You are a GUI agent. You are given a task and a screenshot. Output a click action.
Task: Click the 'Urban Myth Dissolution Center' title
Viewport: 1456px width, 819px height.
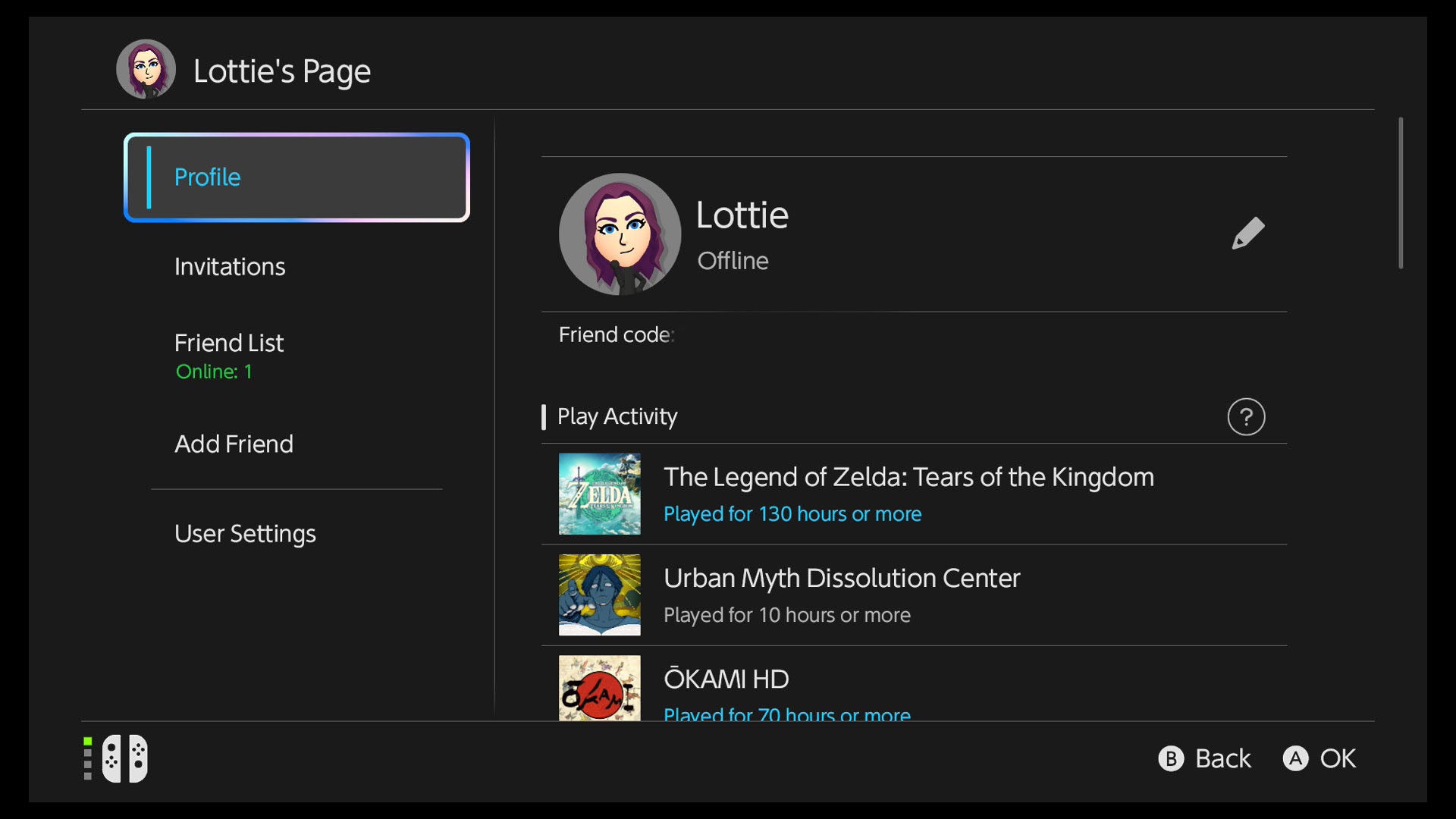[842, 579]
